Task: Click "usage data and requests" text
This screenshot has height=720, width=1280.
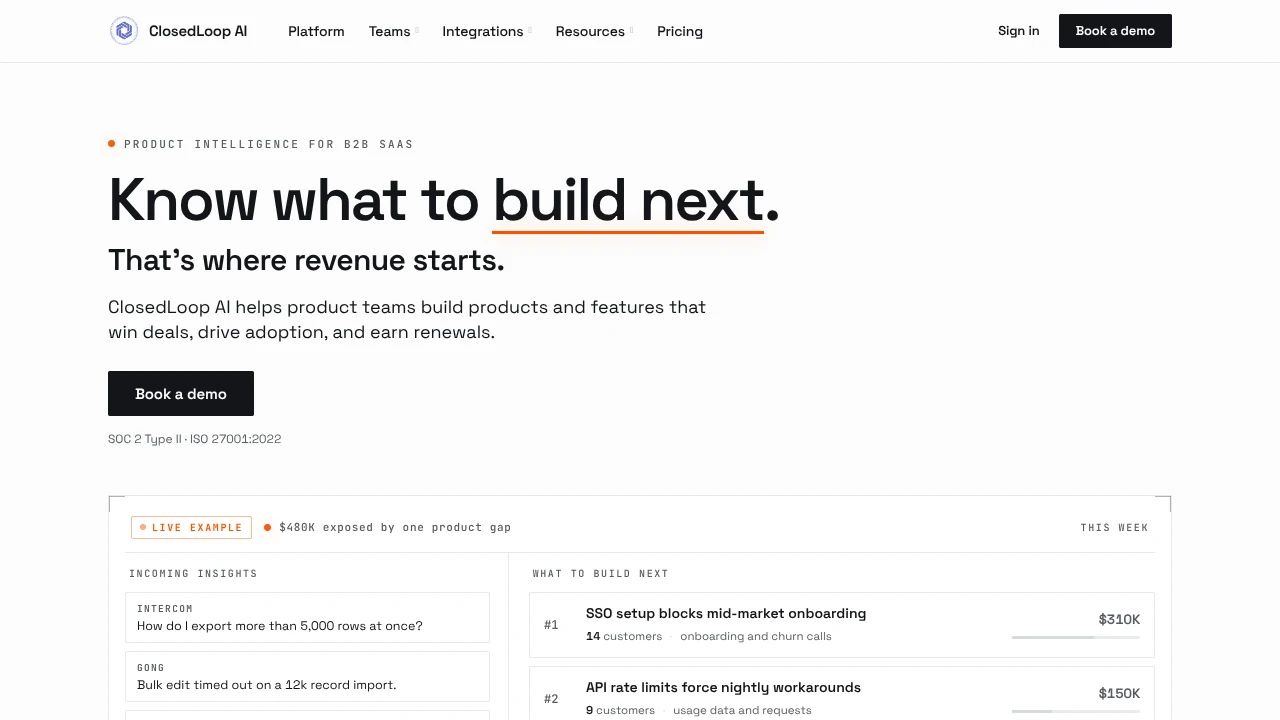Action: [x=742, y=710]
